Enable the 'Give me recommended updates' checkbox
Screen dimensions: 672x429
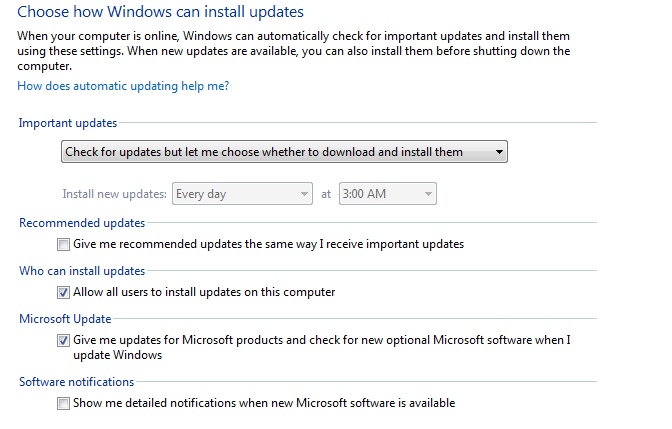63,245
